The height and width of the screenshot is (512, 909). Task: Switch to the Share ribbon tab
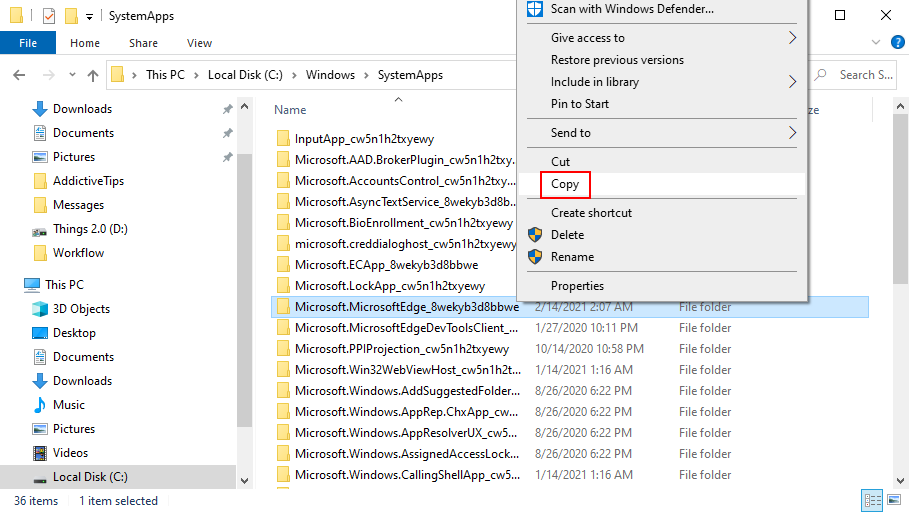coord(143,43)
